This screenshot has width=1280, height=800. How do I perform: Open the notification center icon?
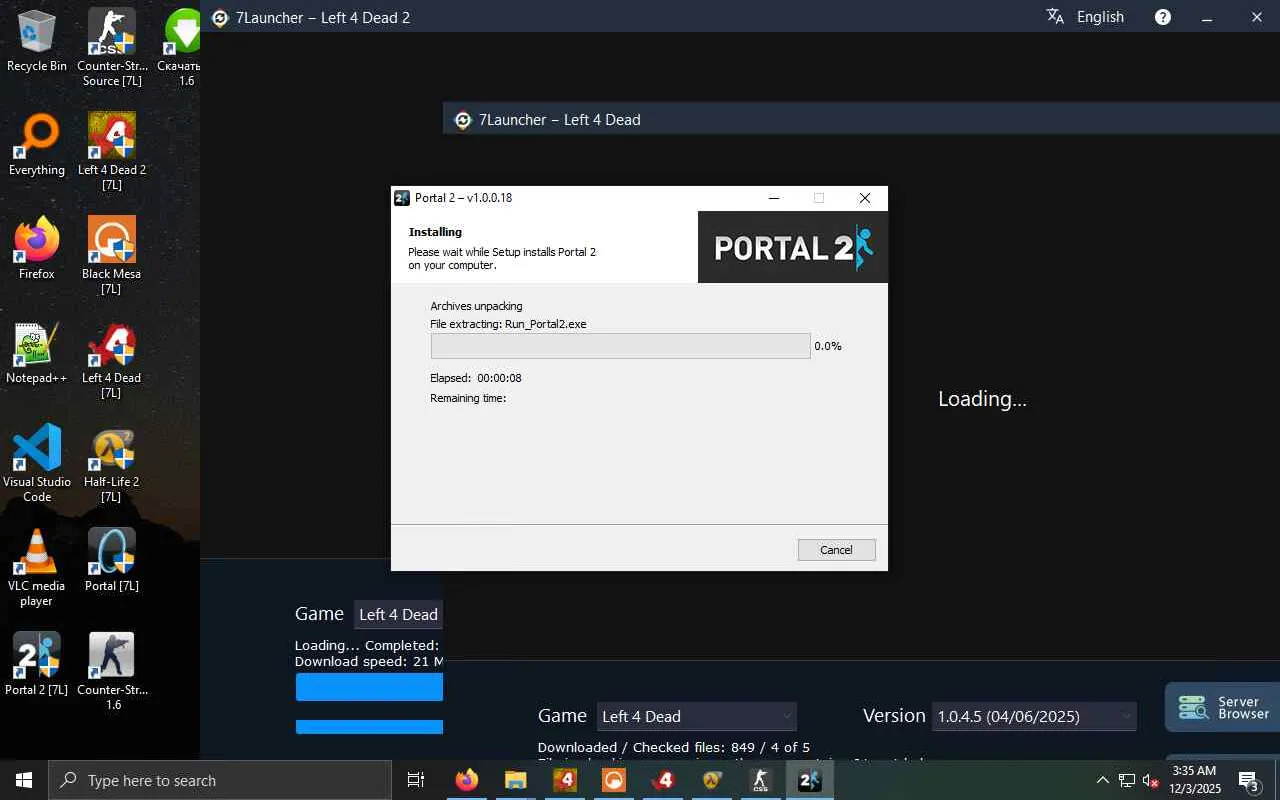click(x=1249, y=781)
